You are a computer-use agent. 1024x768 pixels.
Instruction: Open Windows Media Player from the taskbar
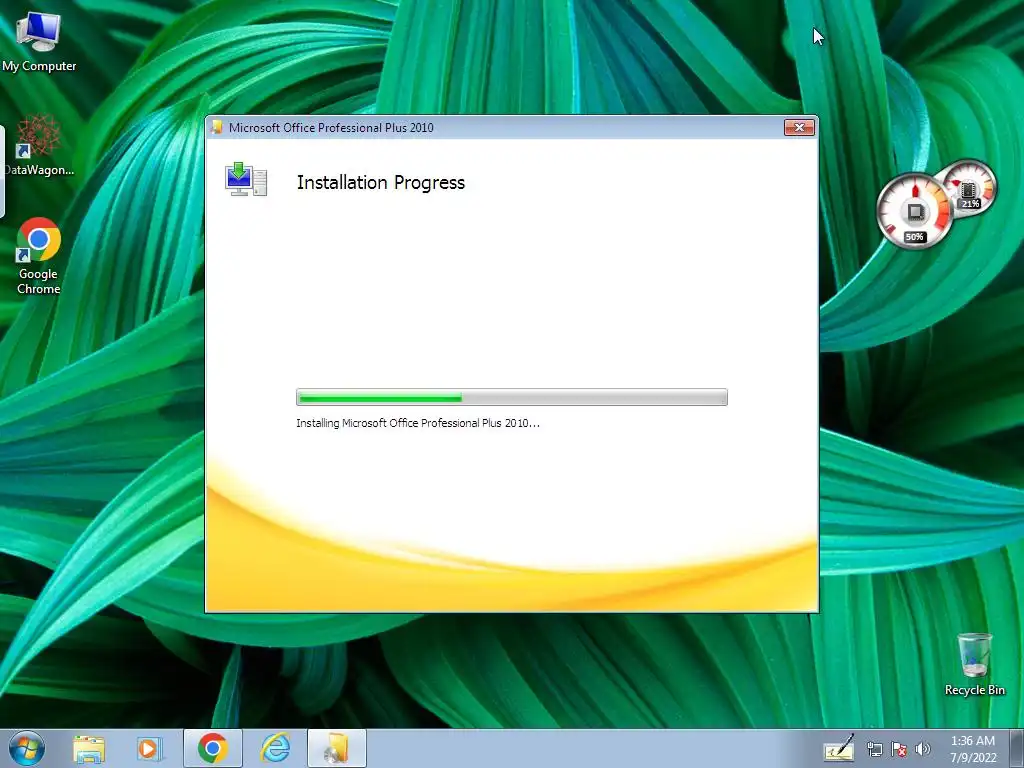[150, 748]
